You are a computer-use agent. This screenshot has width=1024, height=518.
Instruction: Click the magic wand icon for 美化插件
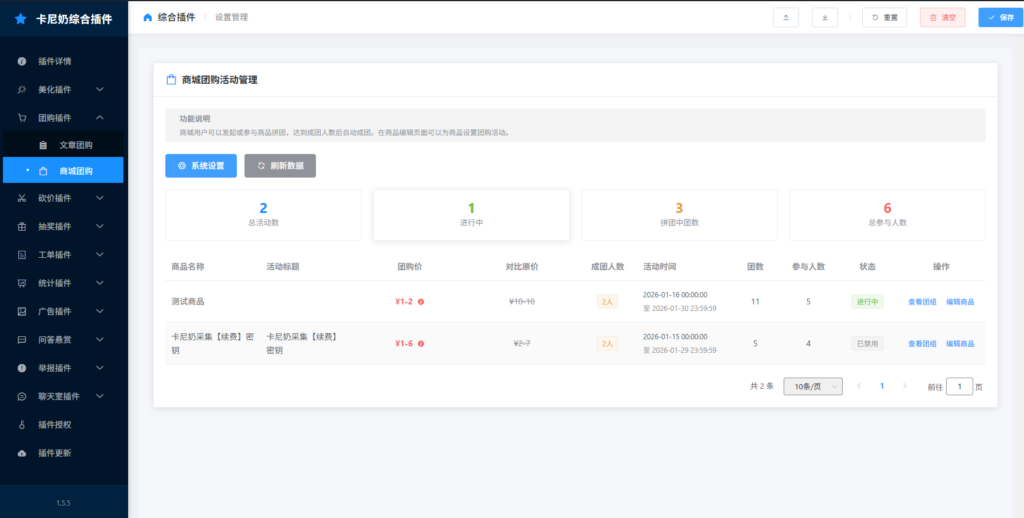tap(22, 89)
